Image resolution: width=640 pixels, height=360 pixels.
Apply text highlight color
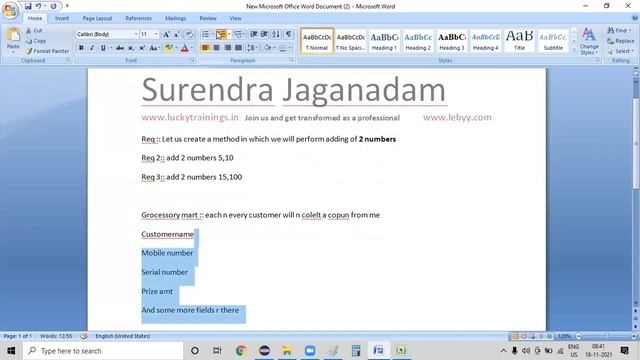(168, 48)
